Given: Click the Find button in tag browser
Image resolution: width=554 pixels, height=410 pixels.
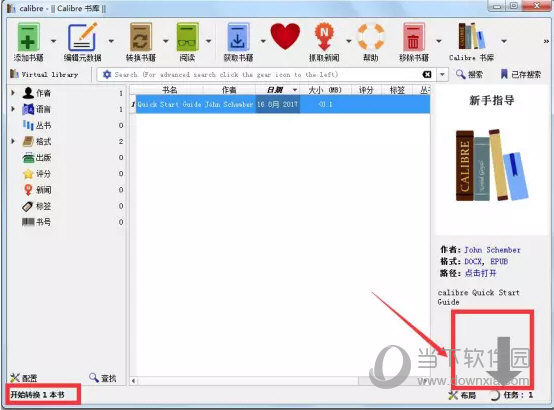Looking at the screenshot, I should tap(103, 378).
